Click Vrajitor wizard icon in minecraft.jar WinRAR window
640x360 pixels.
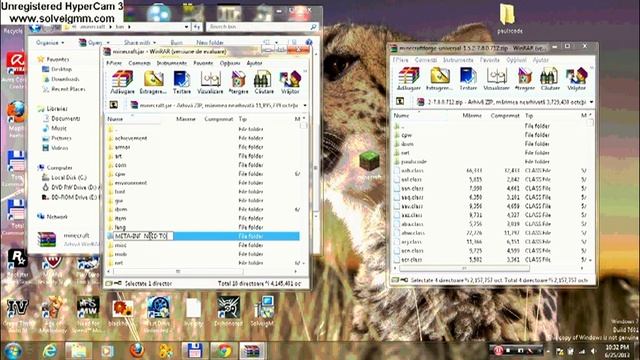tap(290, 82)
